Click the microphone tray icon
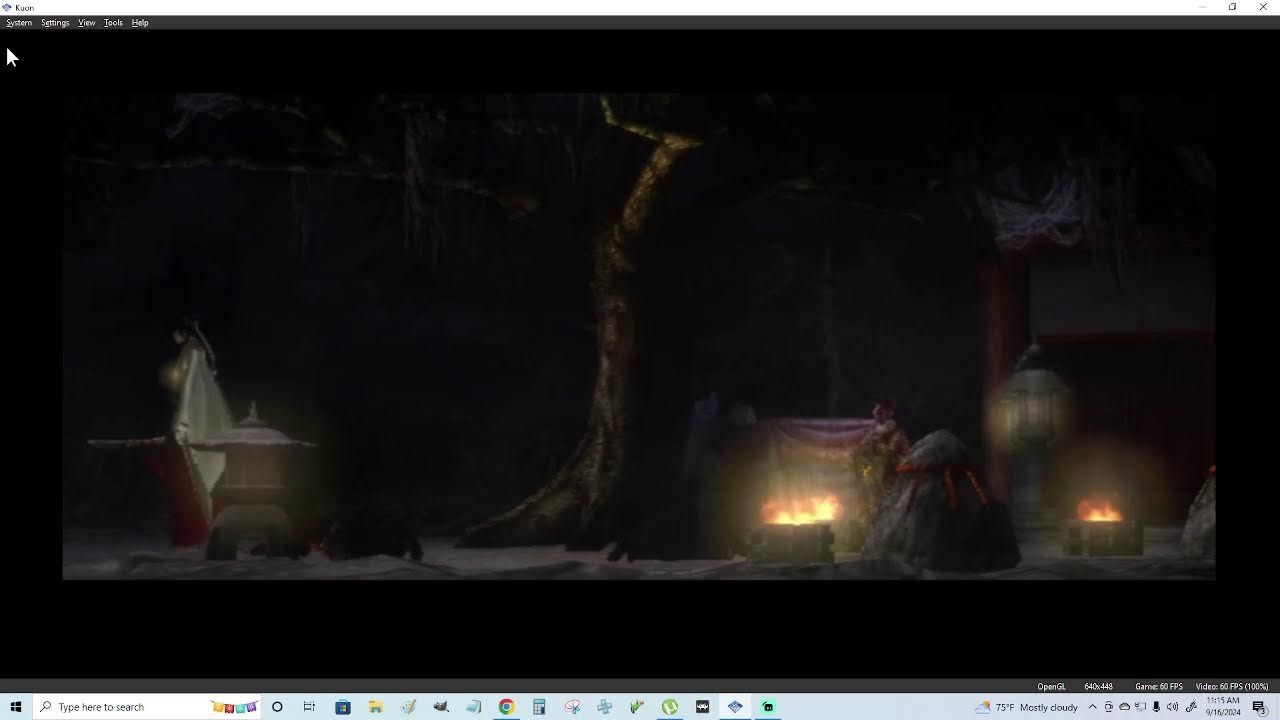Screen dimensions: 1280x720 click(1156, 707)
